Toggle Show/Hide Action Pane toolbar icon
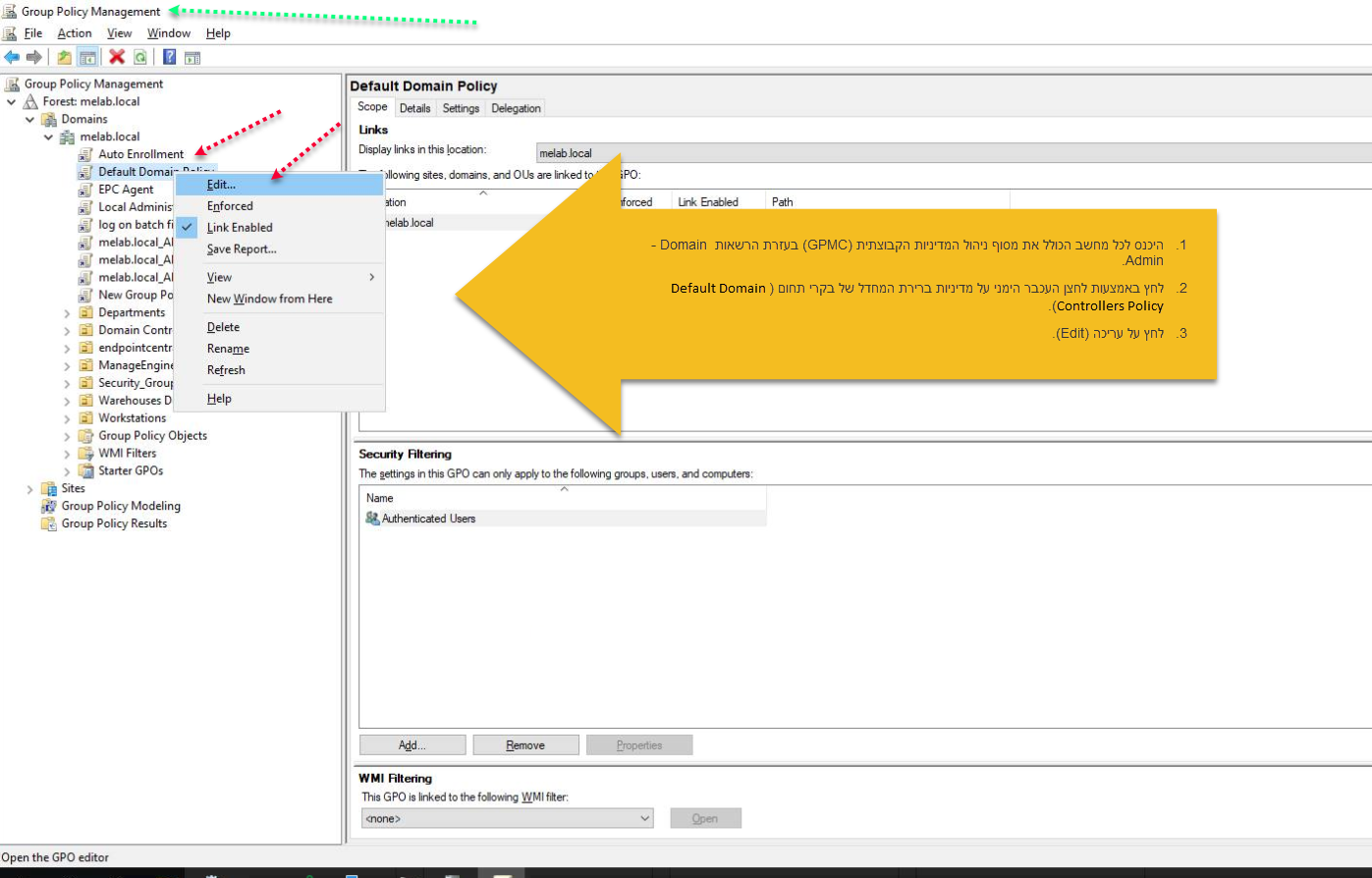The width and height of the screenshot is (1372, 878). pyautogui.click(x=192, y=57)
